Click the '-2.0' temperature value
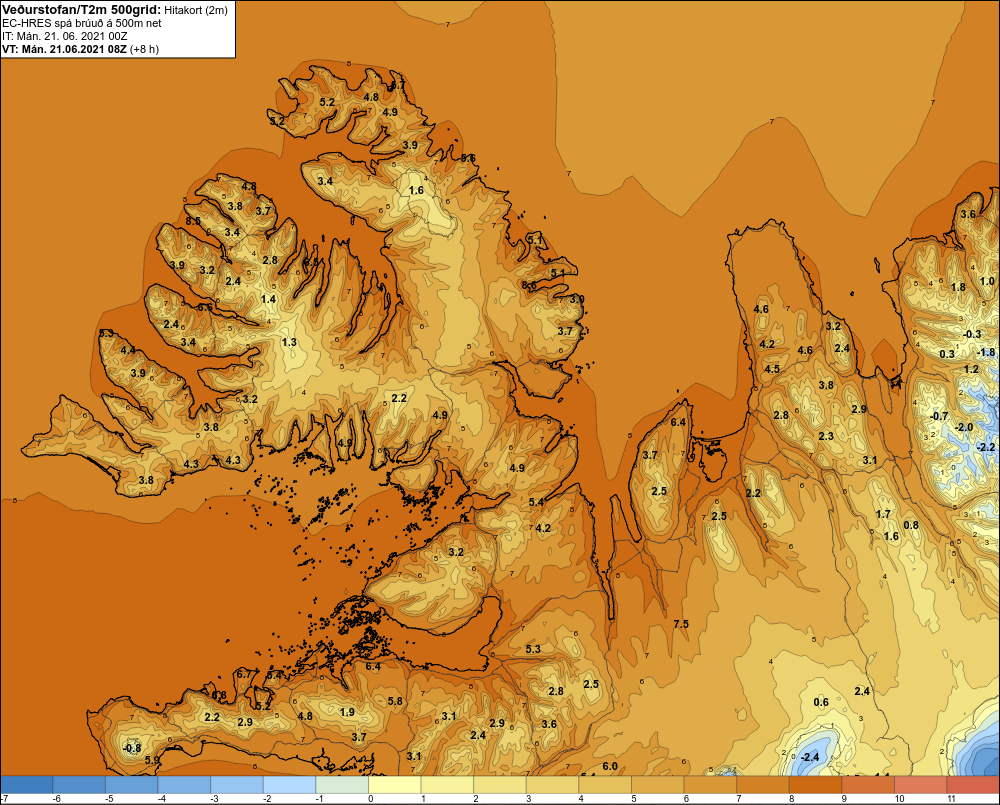The height and width of the screenshot is (805, 1000). [x=964, y=427]
